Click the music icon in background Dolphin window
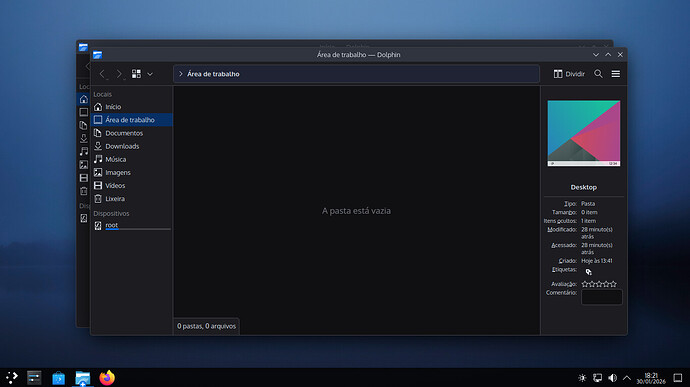Viewport: 690px width, 387px height. (x=84, y=151)
